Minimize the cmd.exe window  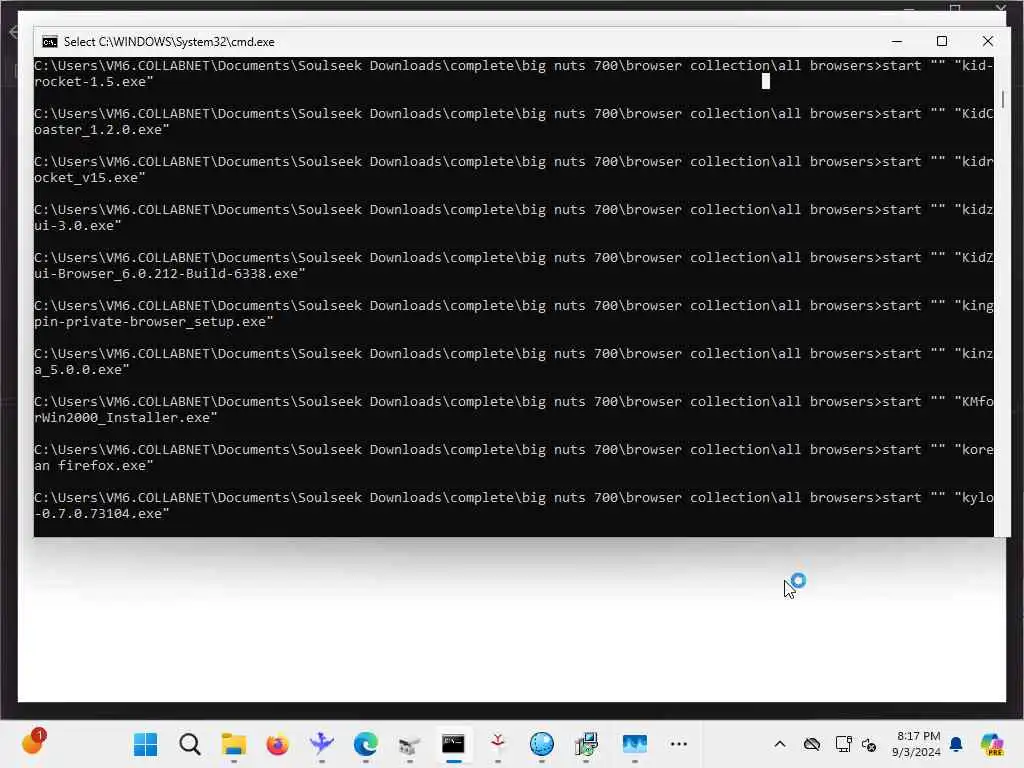click(897, 41)
